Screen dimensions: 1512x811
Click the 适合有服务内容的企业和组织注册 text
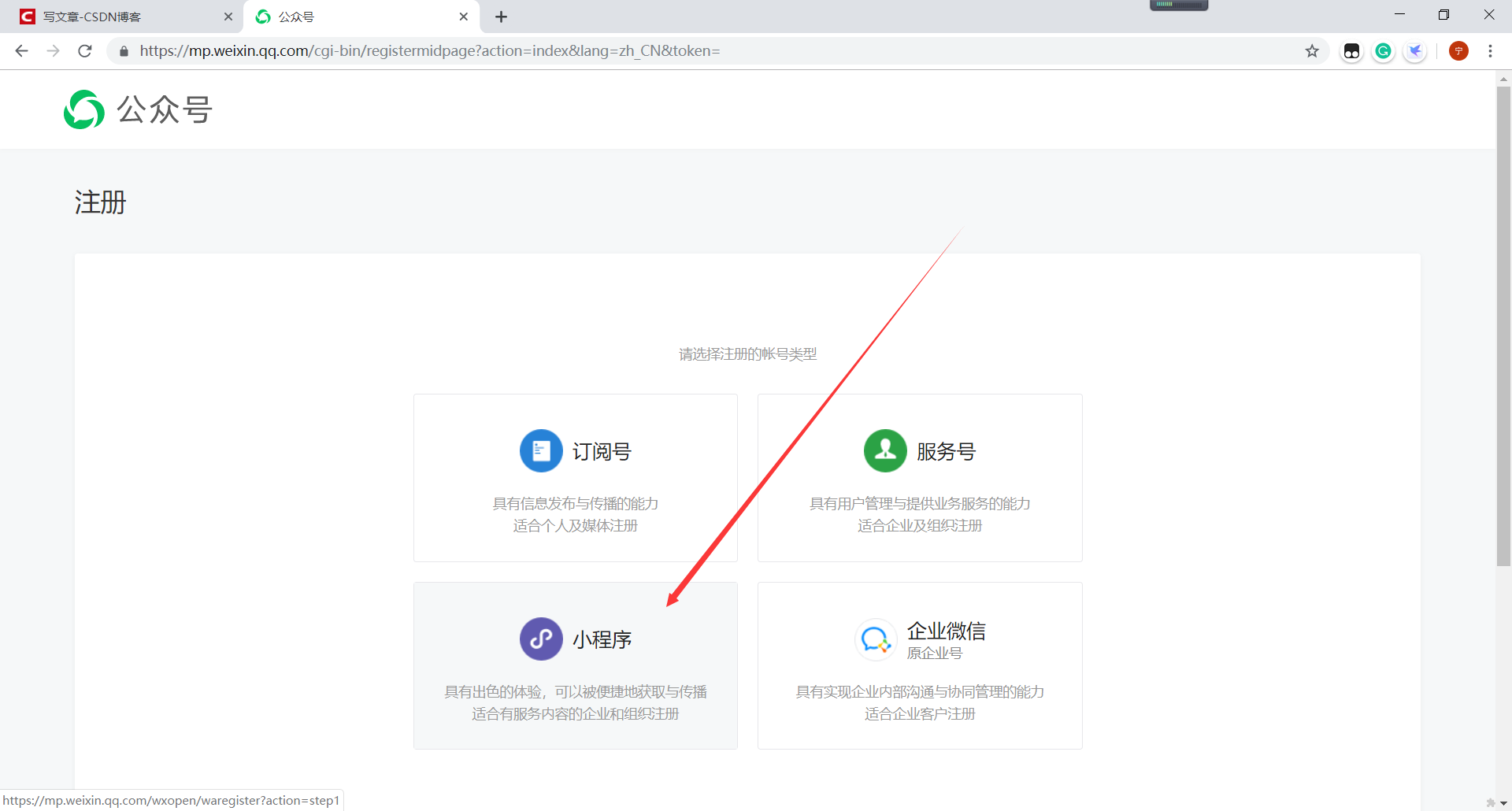pos(576,713)
